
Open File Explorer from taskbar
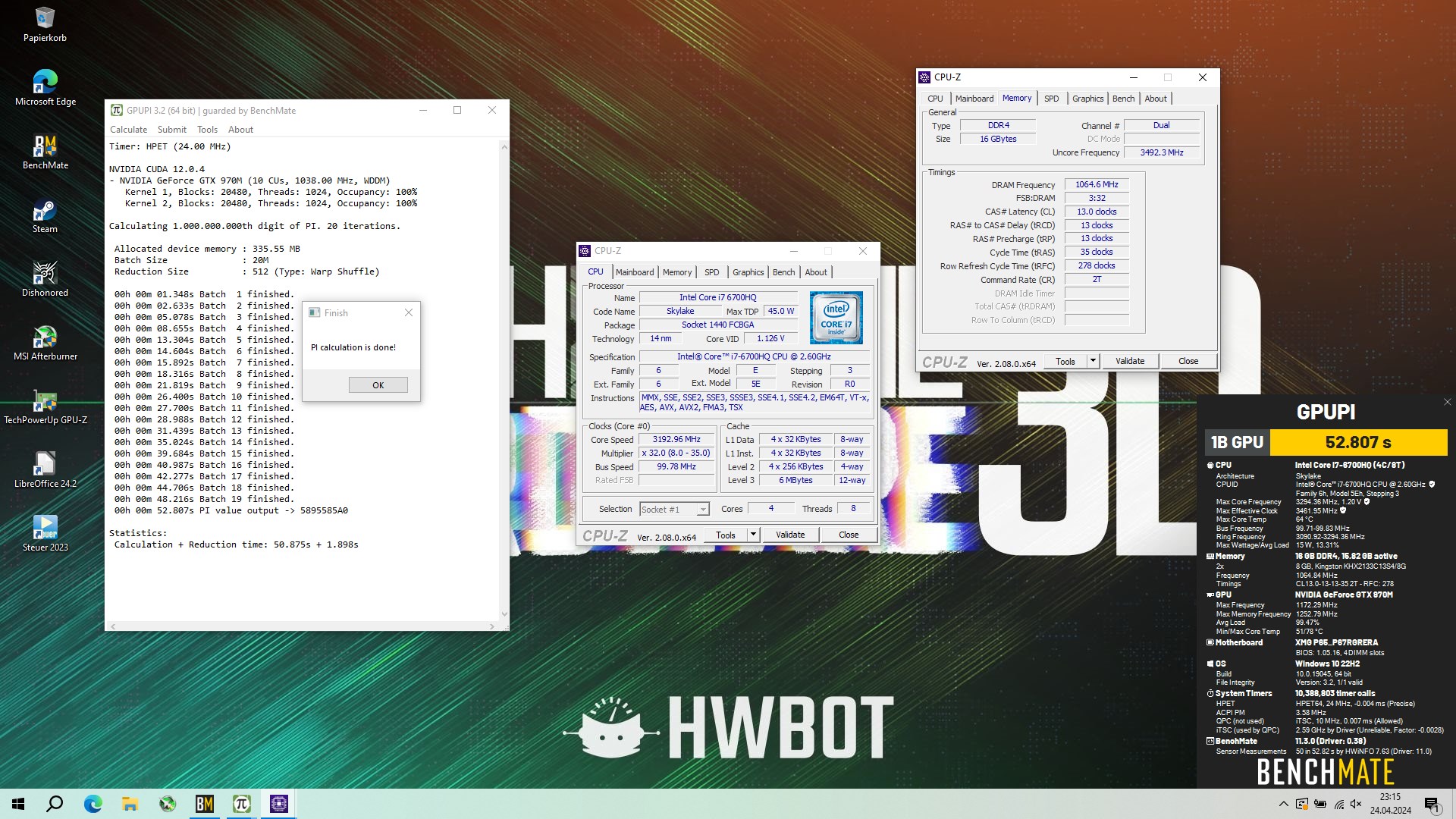coord(130,804)
